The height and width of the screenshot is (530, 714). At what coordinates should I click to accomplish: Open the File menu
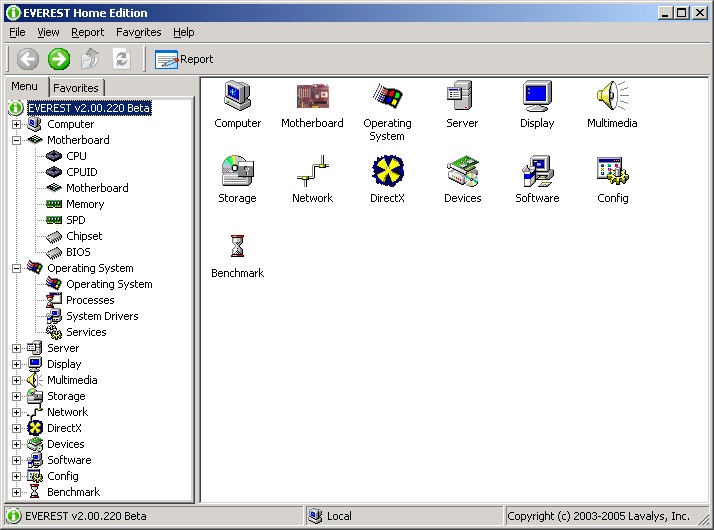(x=17, y=32)
